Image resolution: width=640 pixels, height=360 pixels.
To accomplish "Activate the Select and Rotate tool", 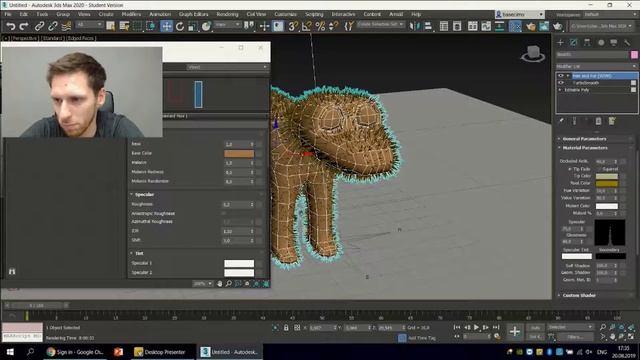I will point(180,27).
